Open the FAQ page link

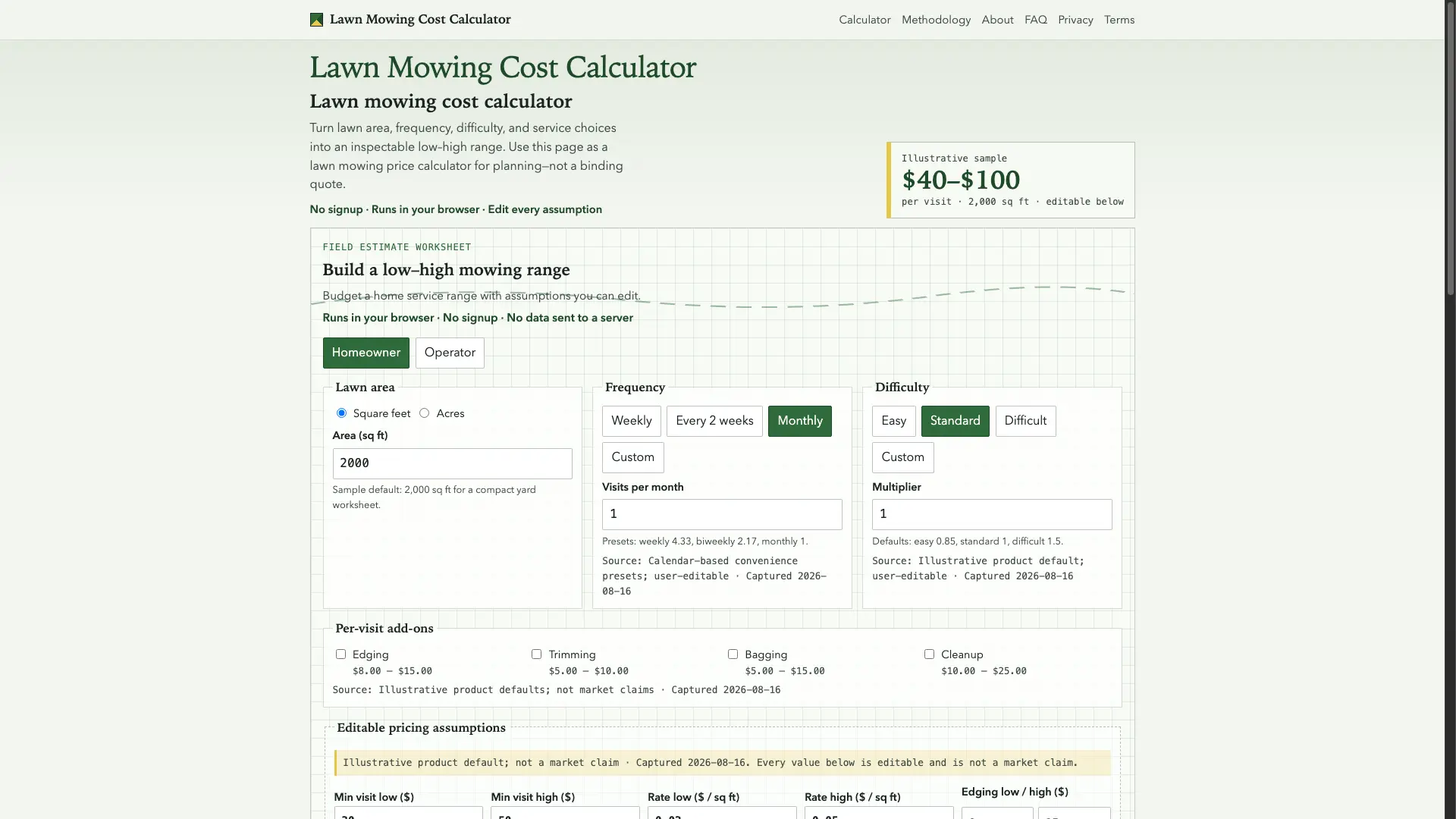(x=1035, y=20)
